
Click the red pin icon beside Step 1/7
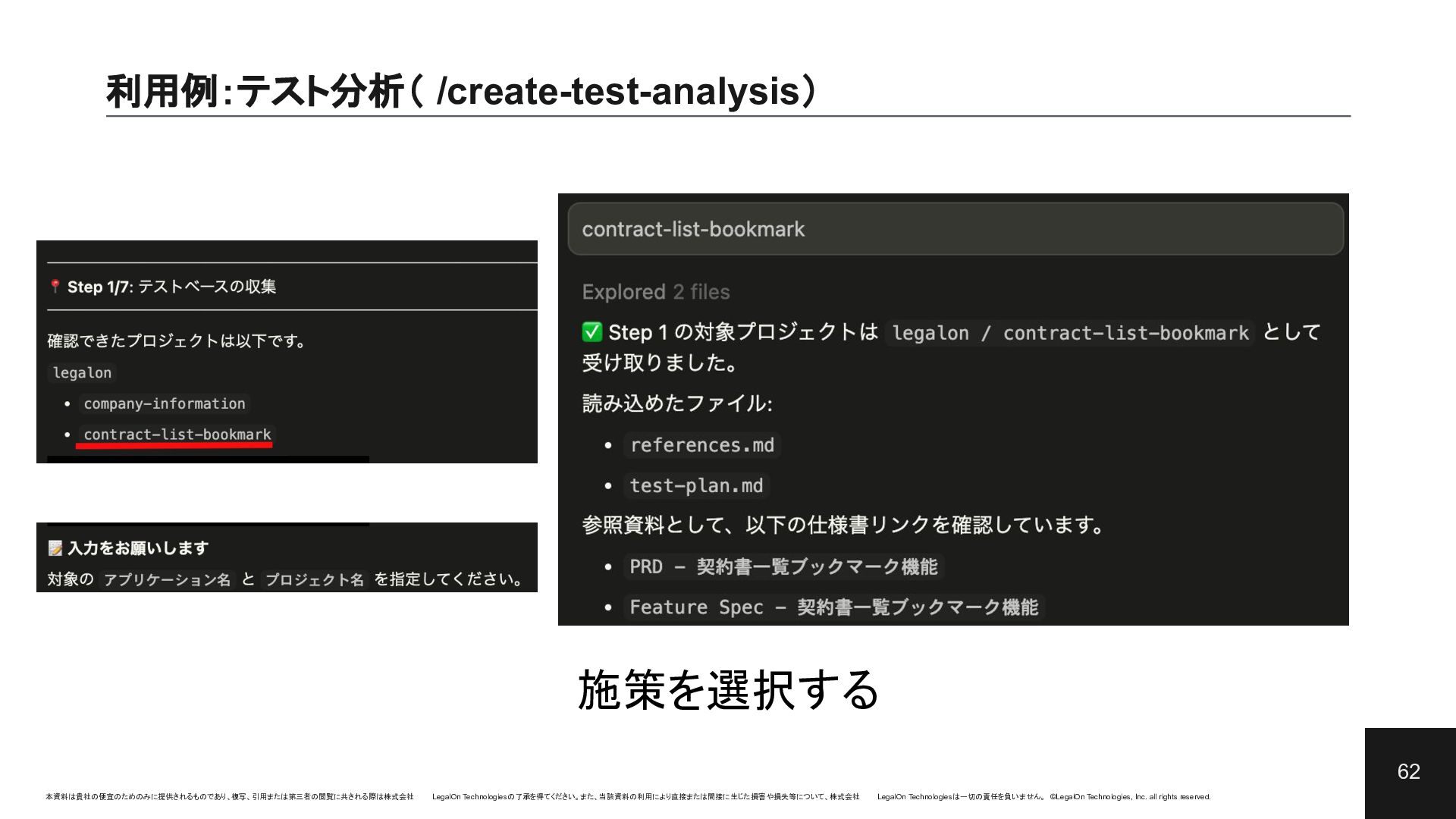[55, 287]
